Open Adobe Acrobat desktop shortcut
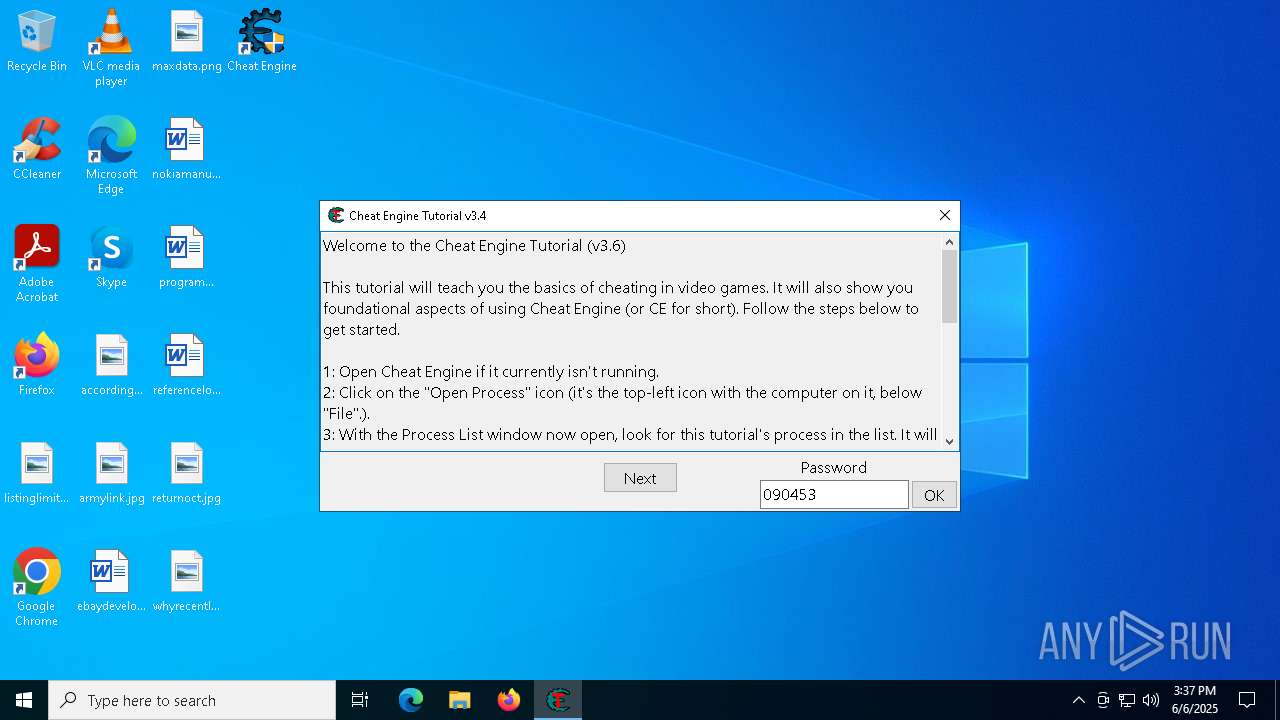Screen dimensions: 1280x720 [37, 263]
